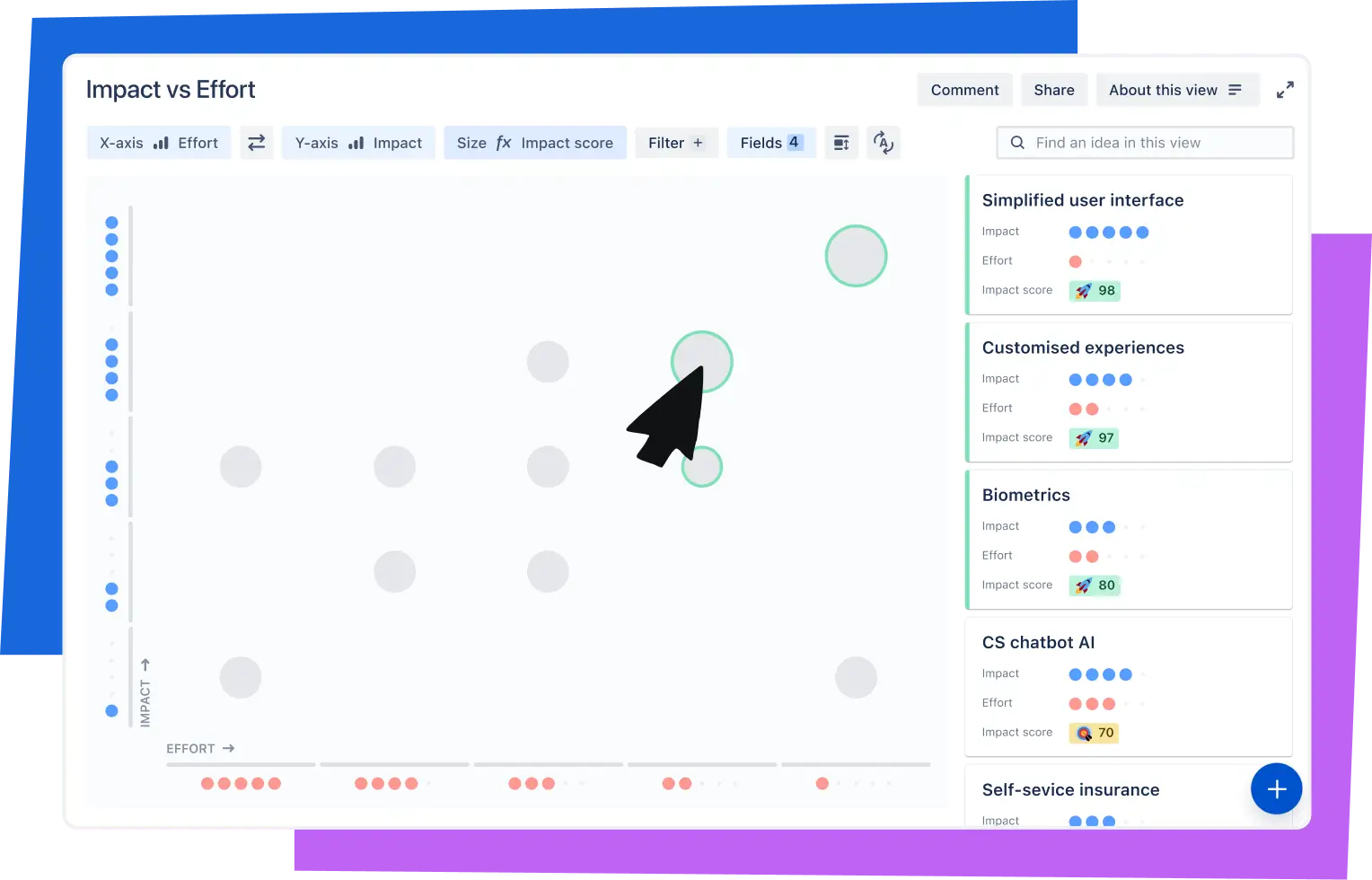This screenshot has width=1372, height=880.
Task: Click Impact rating dots for Simplified user interface
Action: [1109, 233]
